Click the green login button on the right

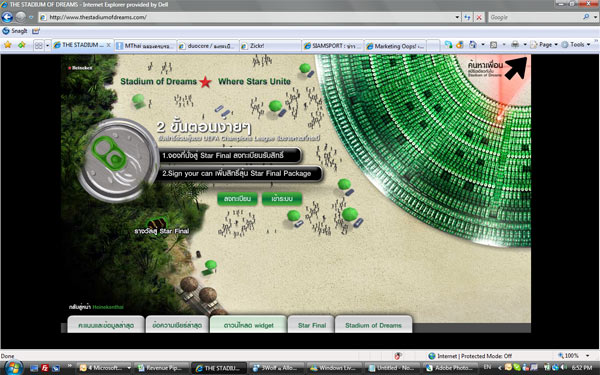coord(282,199)
